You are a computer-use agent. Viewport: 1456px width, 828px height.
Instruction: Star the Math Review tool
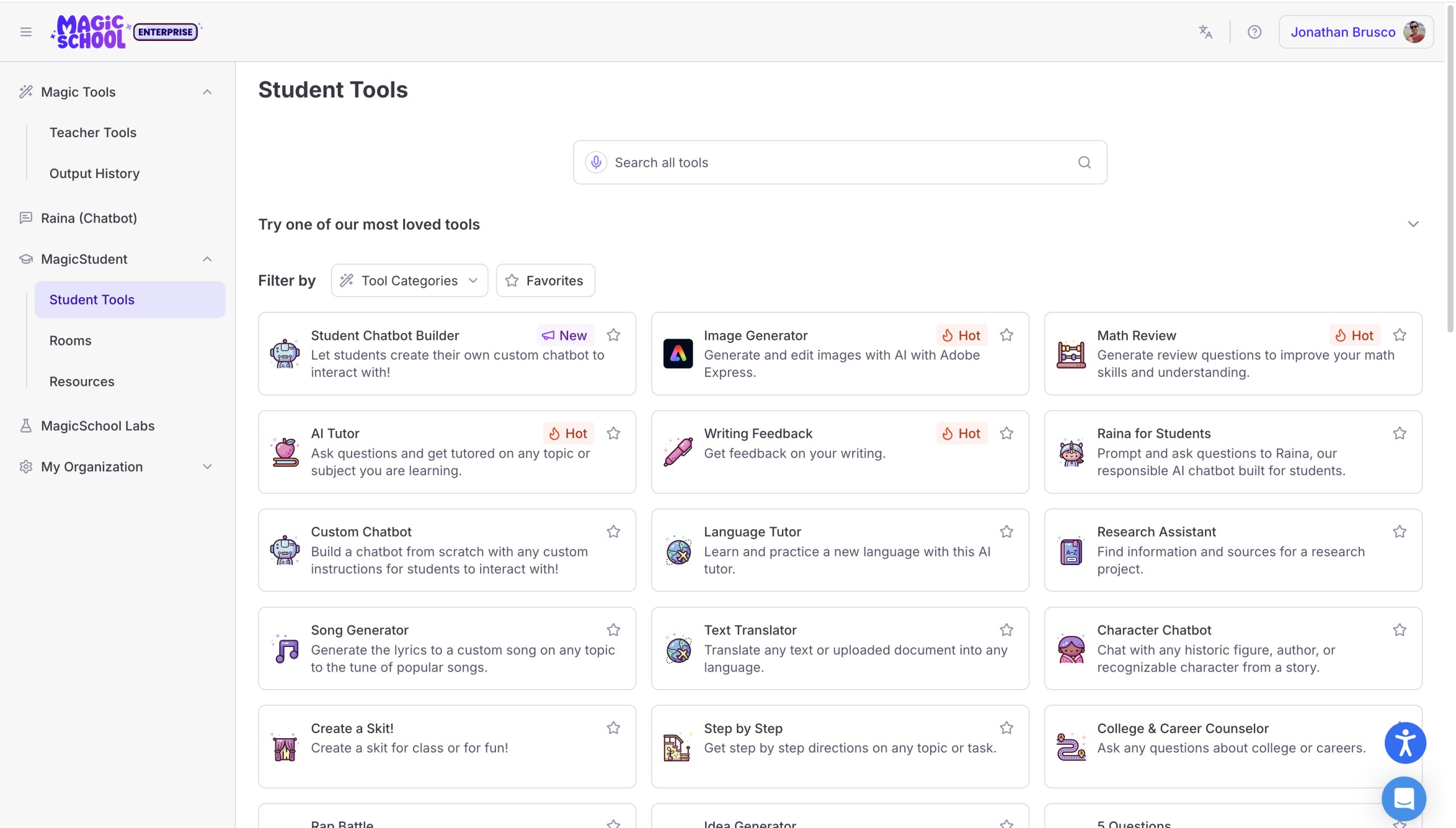coord(1399,335)
